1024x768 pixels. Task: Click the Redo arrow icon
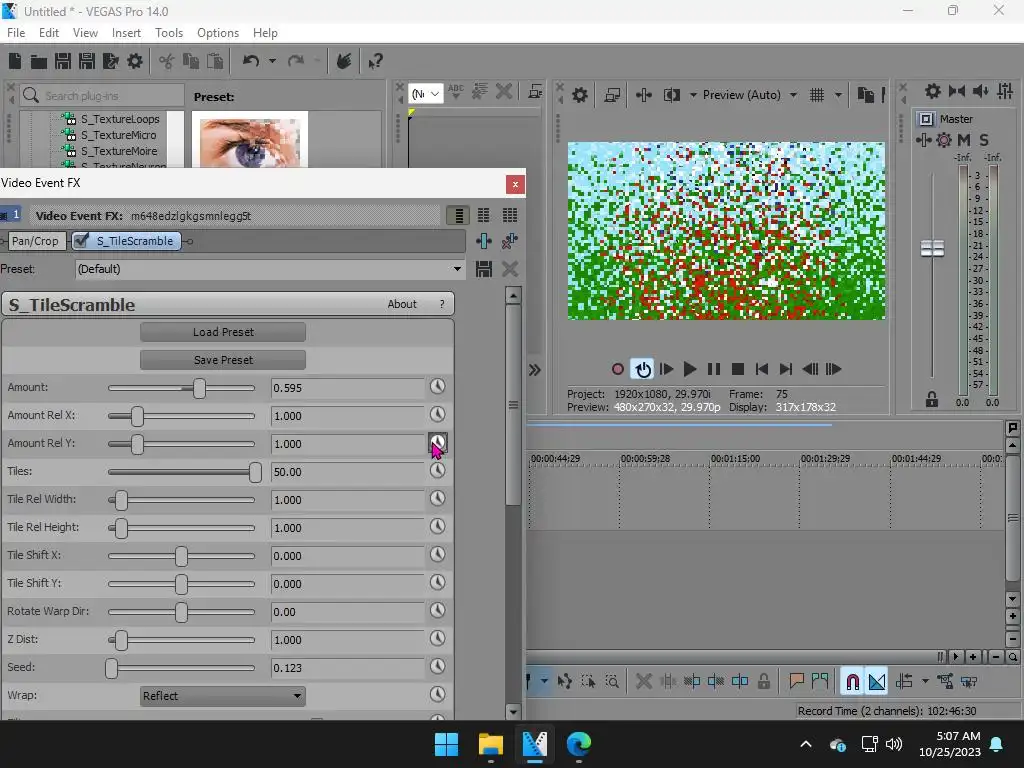[x=296, y=61]
